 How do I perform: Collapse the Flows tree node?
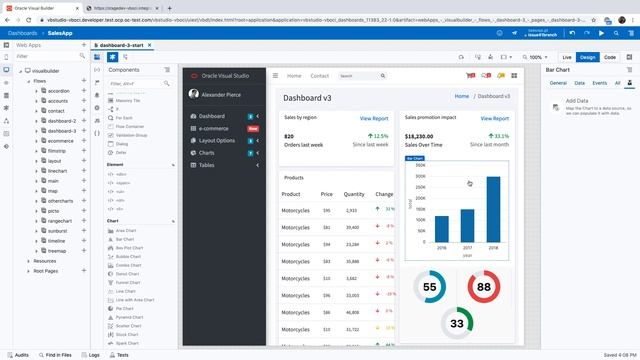[x=28, y=81]
